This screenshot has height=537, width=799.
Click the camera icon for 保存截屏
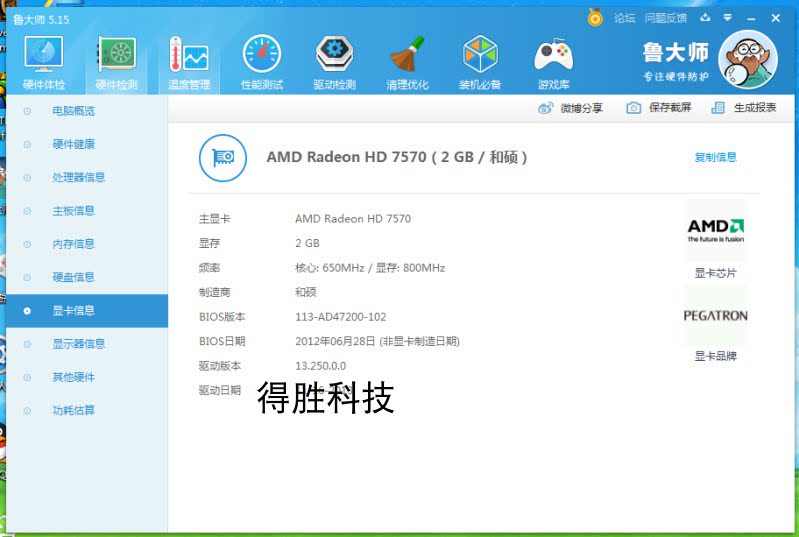(x=633, y=108)
